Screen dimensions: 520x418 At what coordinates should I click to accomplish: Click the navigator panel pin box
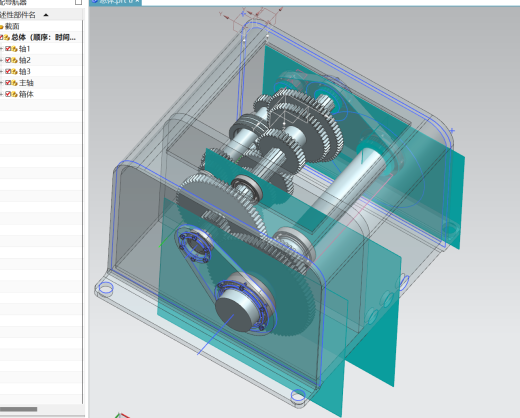point(78,2)
